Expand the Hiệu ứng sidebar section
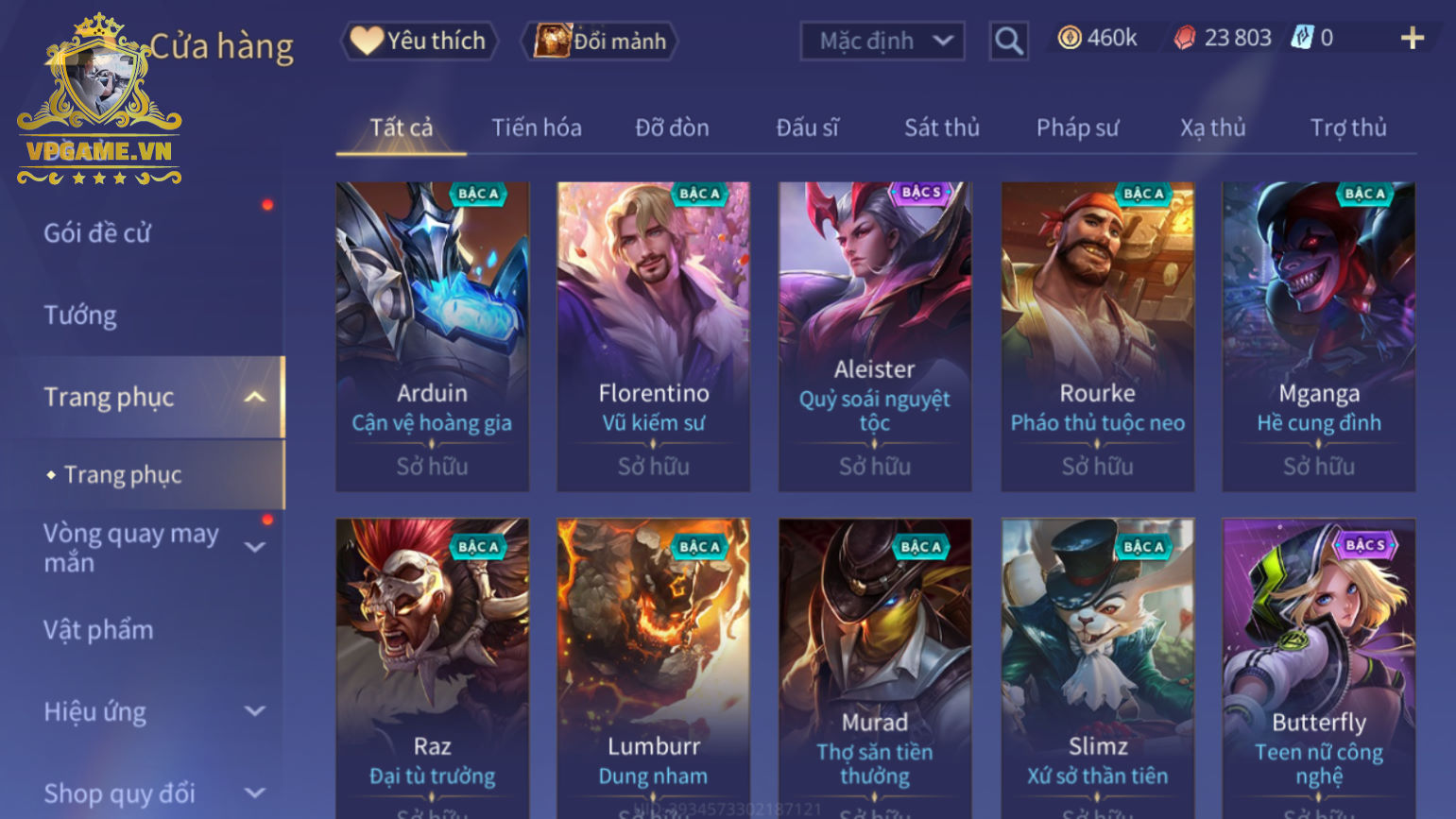 [x=255, y=711]
